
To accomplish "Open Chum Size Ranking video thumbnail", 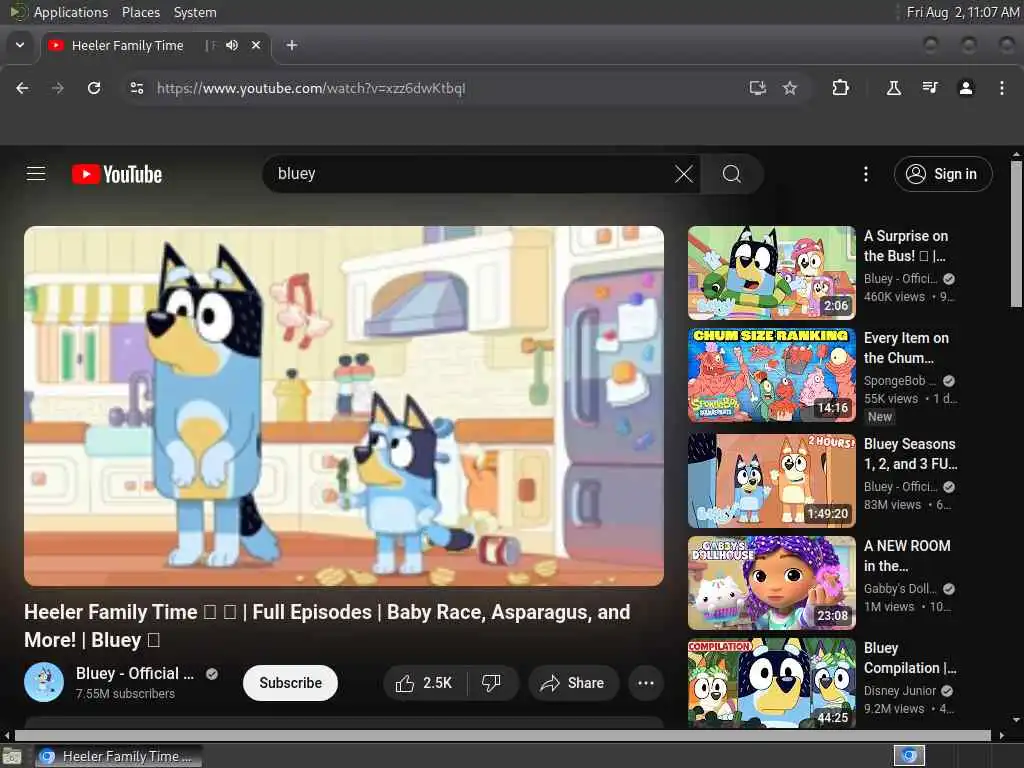I will (771, 375).
